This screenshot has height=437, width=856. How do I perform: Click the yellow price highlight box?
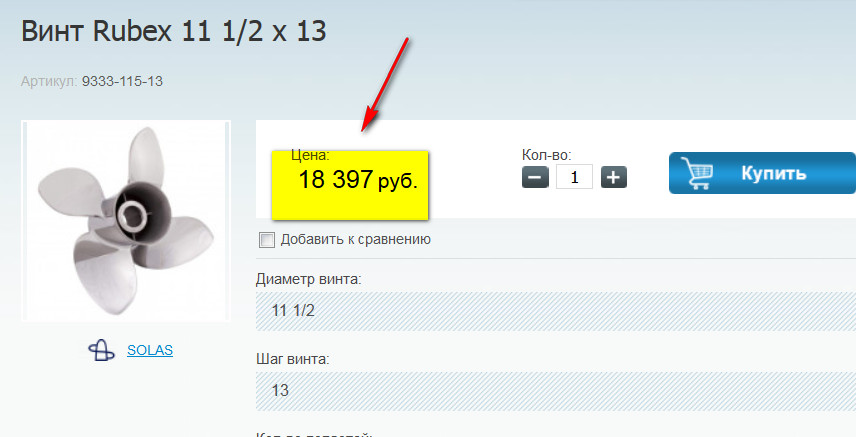tap(349, 185)
